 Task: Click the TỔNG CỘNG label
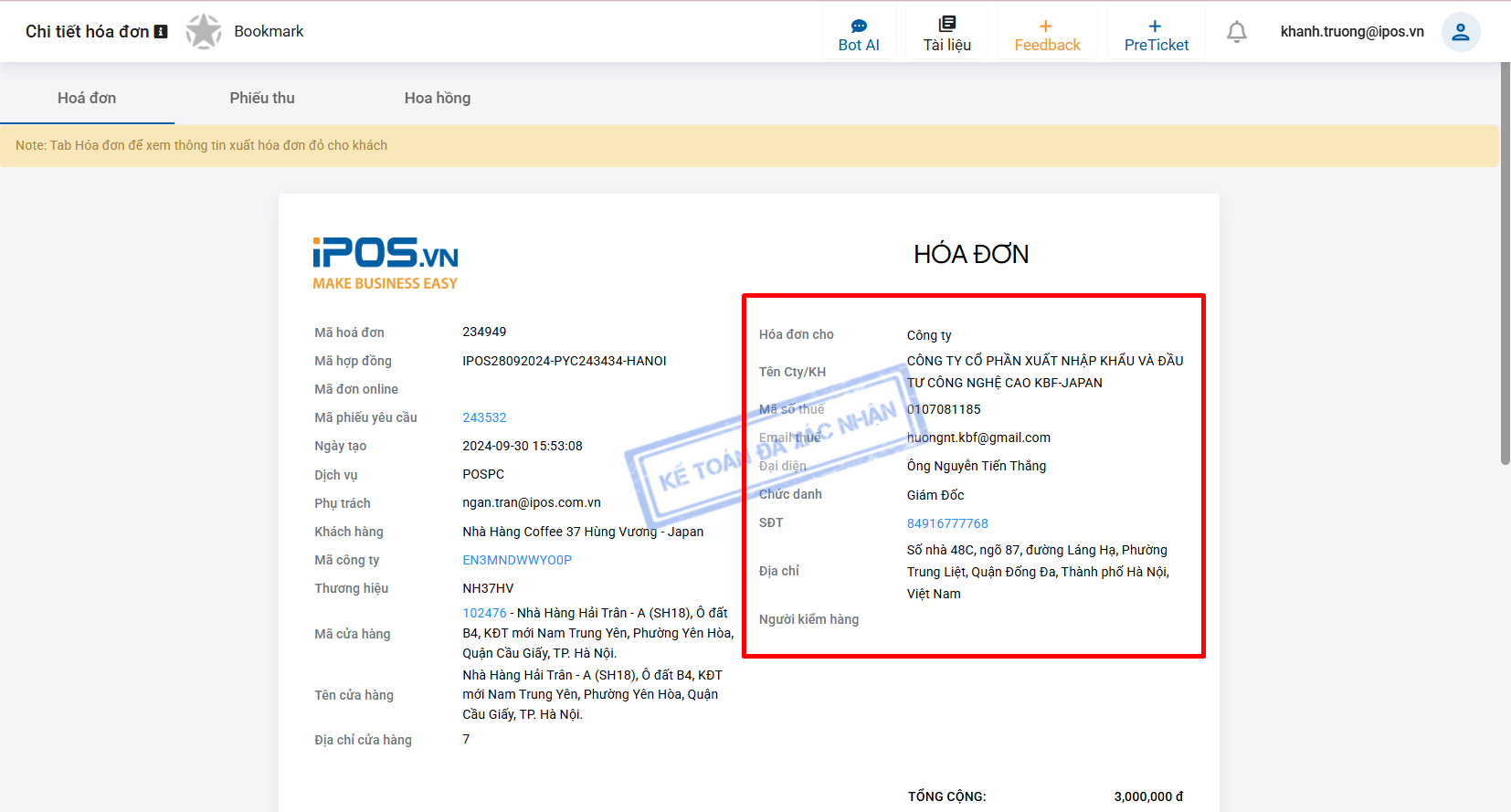click(946, 796)
